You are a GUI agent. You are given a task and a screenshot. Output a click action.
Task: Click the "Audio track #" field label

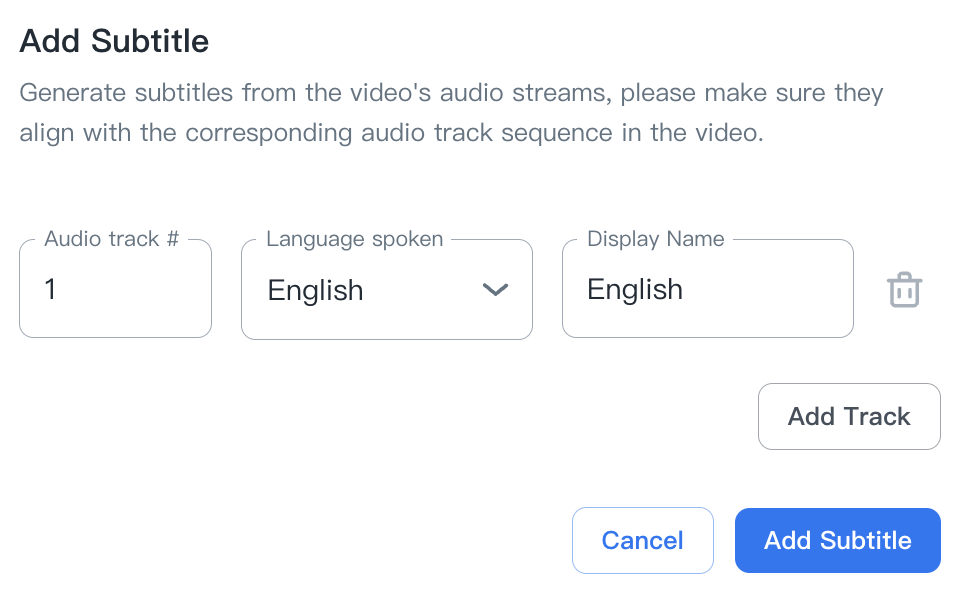click(x=111, y=239)
